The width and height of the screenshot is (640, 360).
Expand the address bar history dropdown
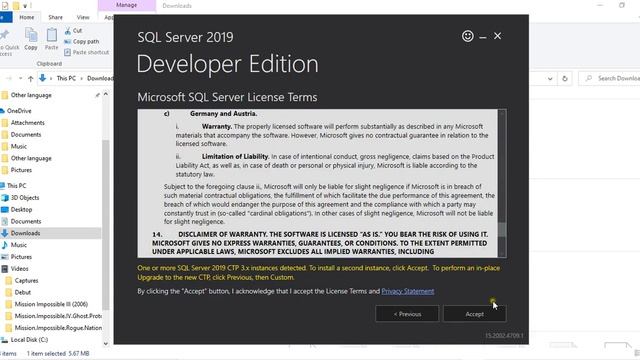(550, 78)
